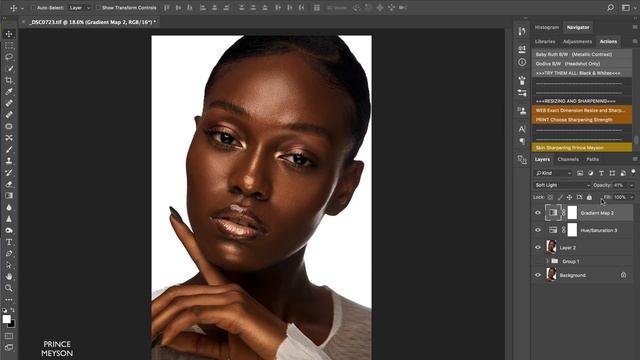Click Auto-Align Layers icon in options bar
Image resolution: width=640 pixels, height=360 pixels.
317,7
